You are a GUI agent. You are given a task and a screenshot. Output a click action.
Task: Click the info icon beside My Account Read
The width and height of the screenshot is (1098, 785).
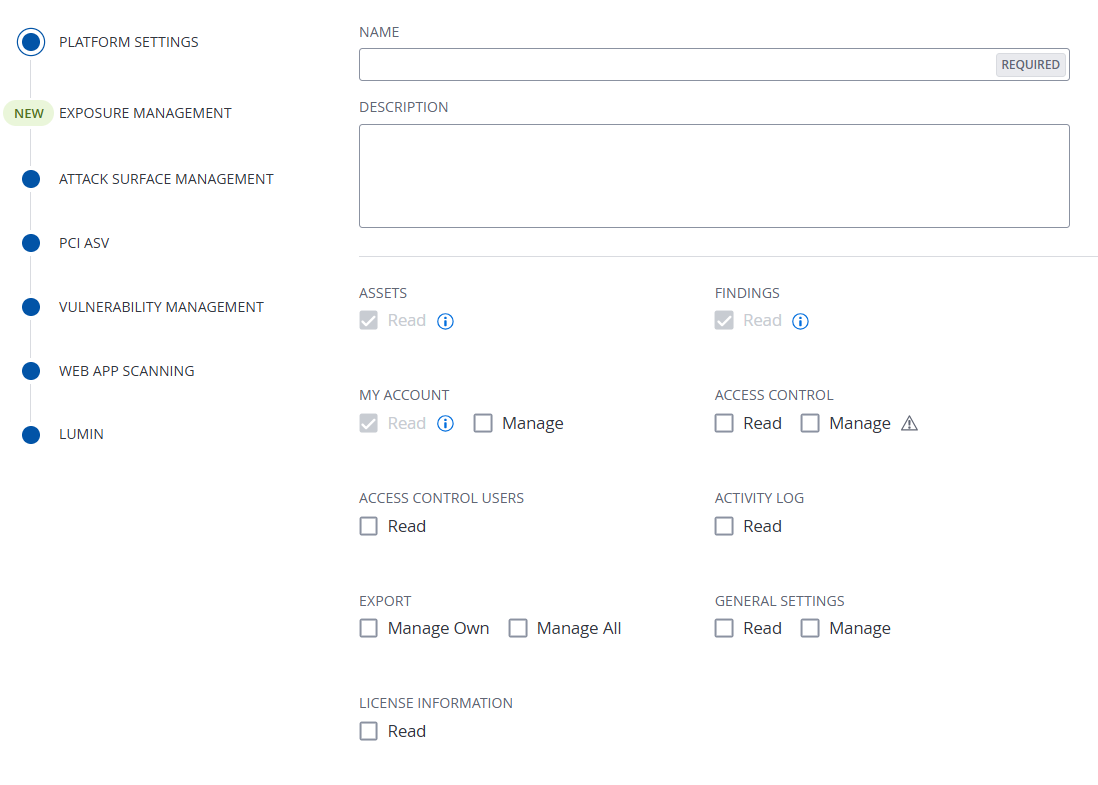tap(446, 423)
